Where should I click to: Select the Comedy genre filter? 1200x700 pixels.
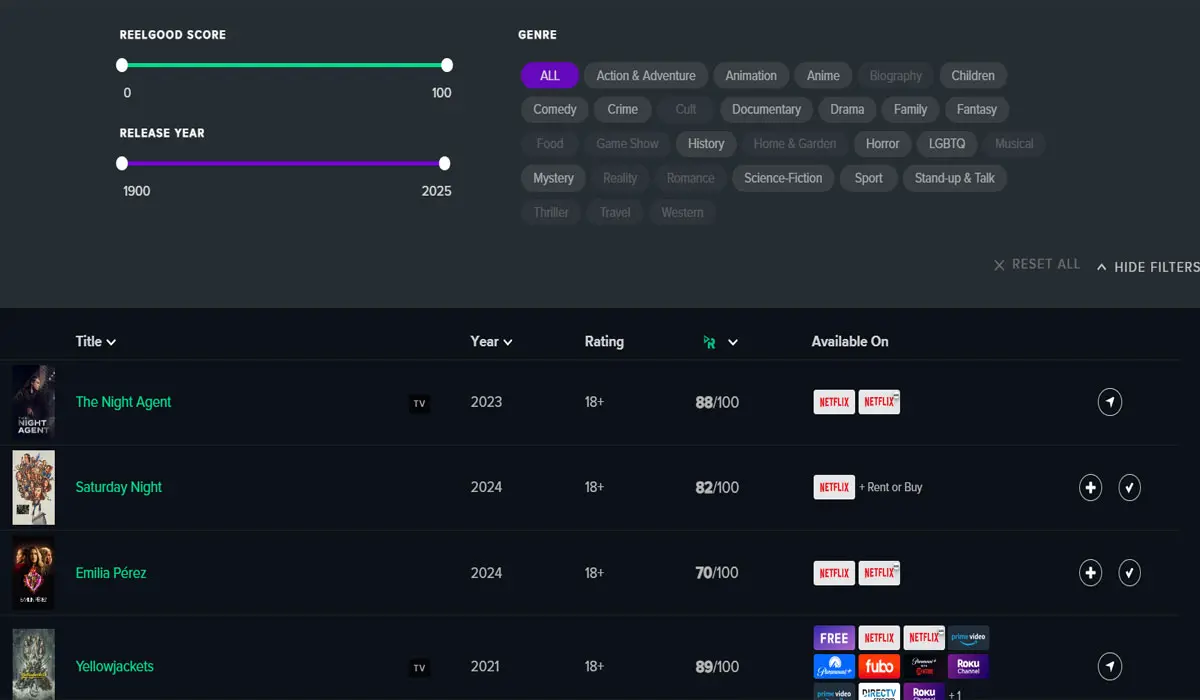click(x=555, y=110)
